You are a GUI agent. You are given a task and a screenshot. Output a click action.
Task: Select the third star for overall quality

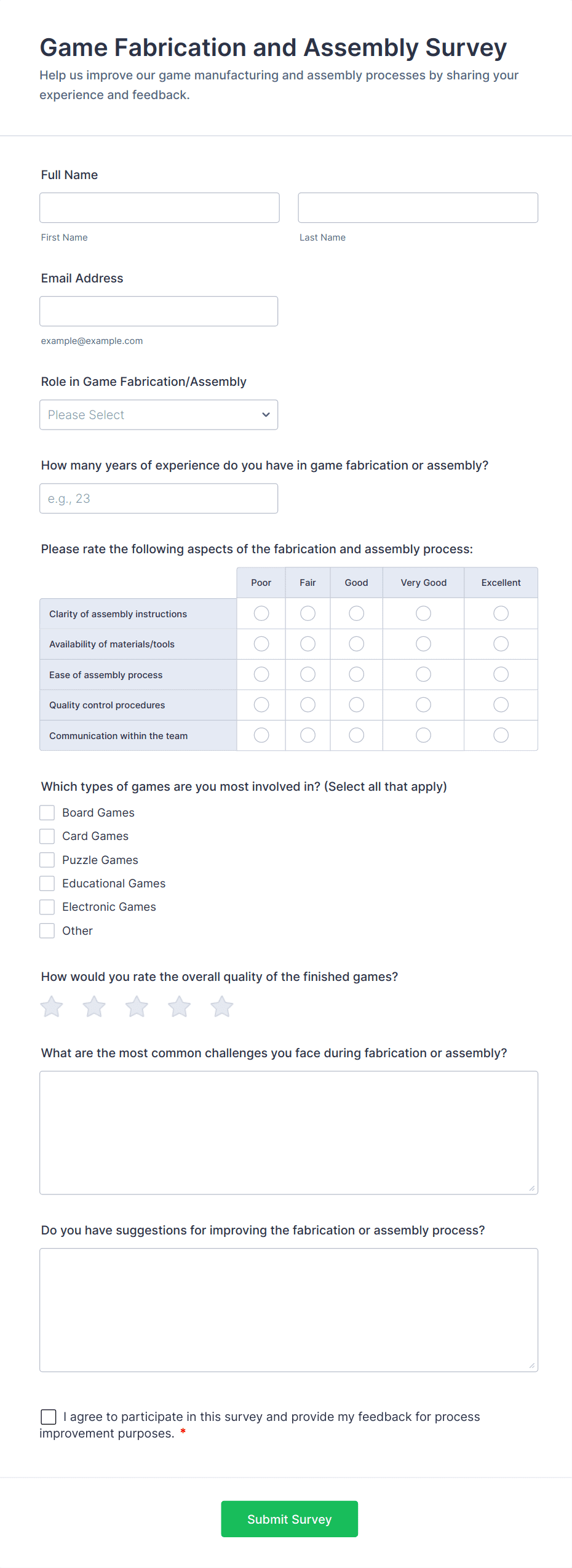(x=137, y=1007)
